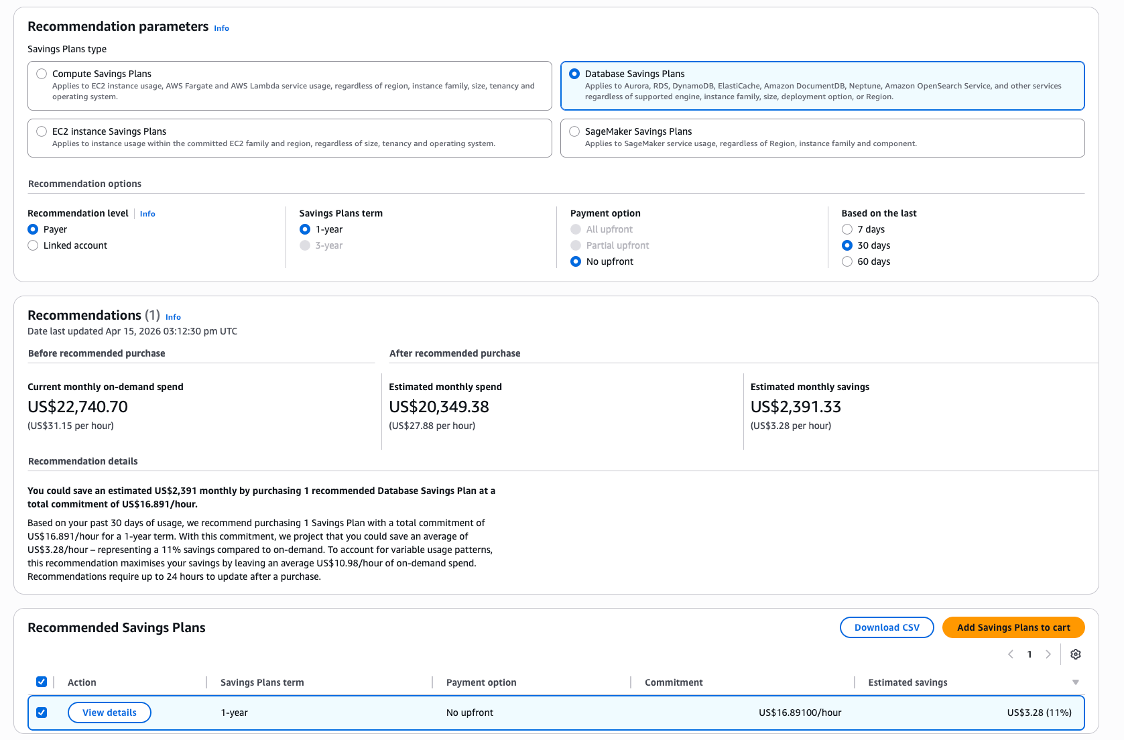Screen dimensions: 1124x740
Task: Open Info link beside Recommendation level
Action: [148, 214]
